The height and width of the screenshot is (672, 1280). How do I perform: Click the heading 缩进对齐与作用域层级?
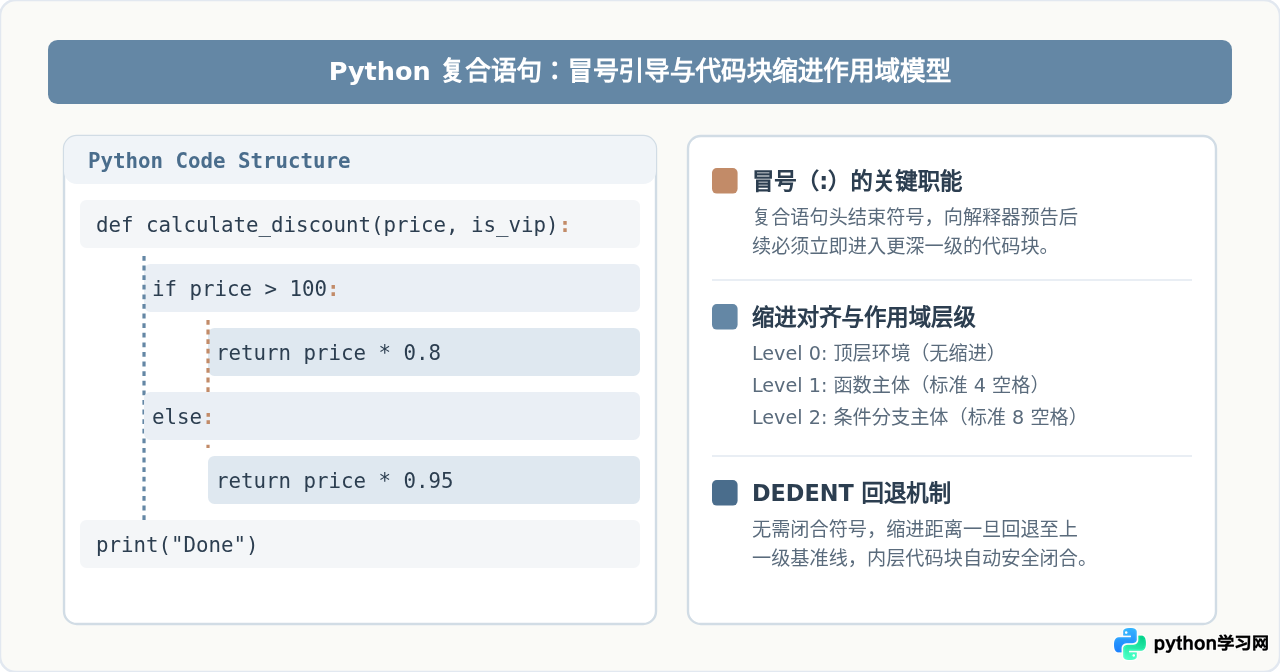click(x=864, y=317)
